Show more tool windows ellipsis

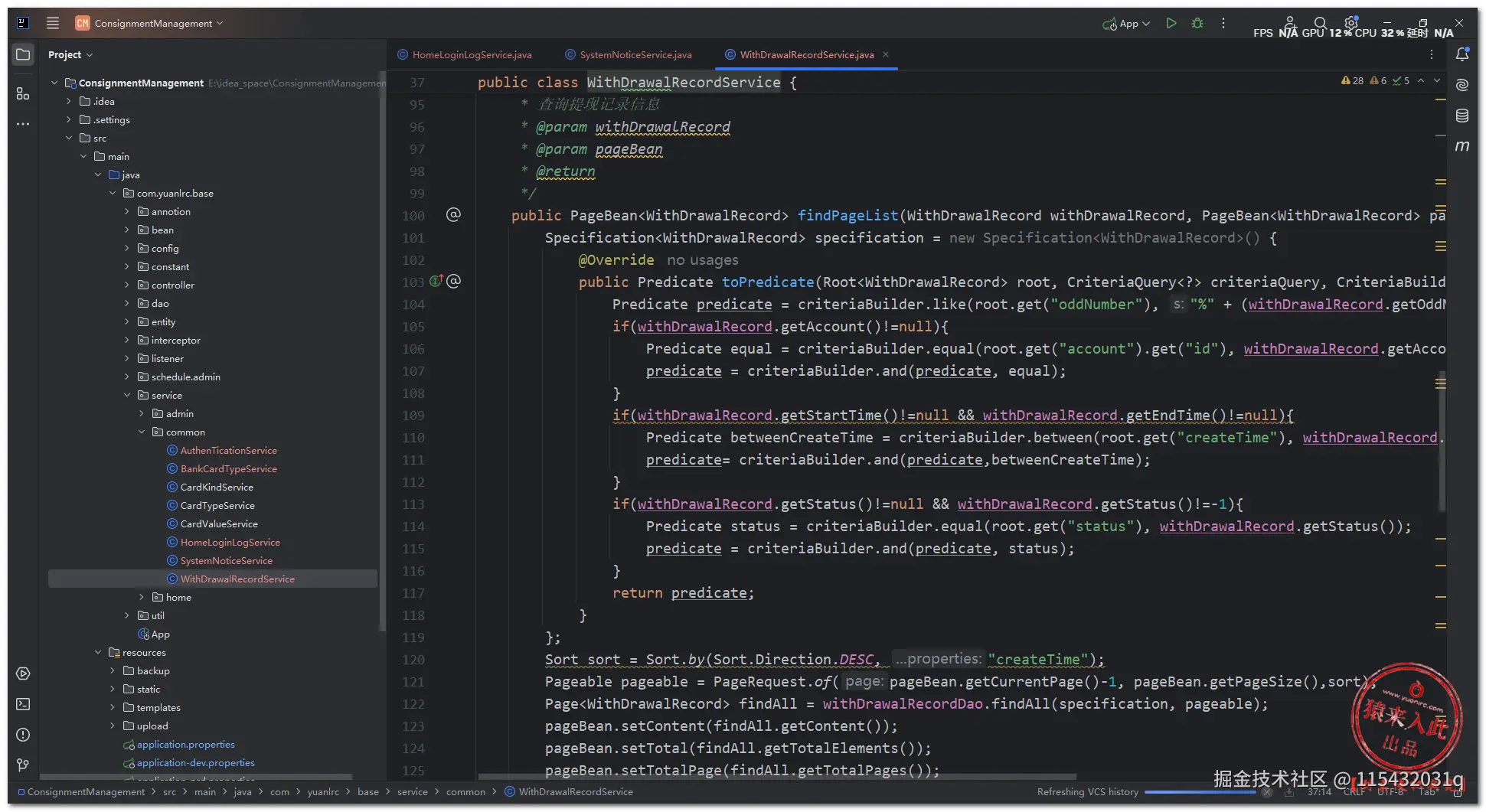23,123
